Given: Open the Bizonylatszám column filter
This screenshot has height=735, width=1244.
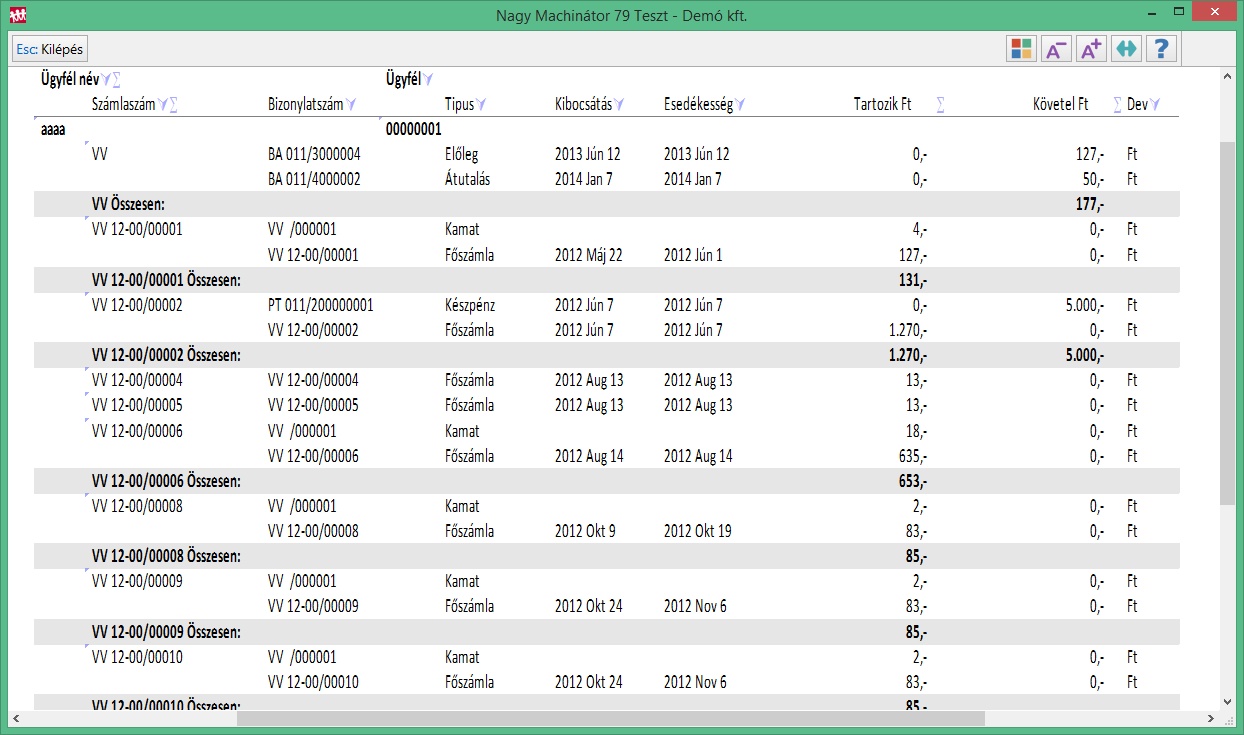Looking at the screenshot, I should [x=351, y=104].
